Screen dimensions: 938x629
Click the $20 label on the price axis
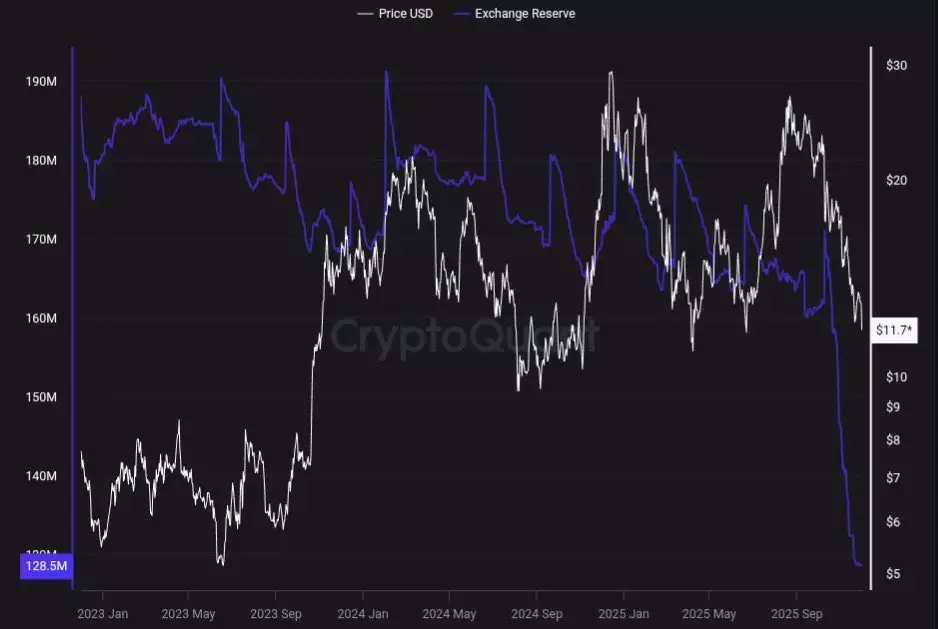coord(896,180)
